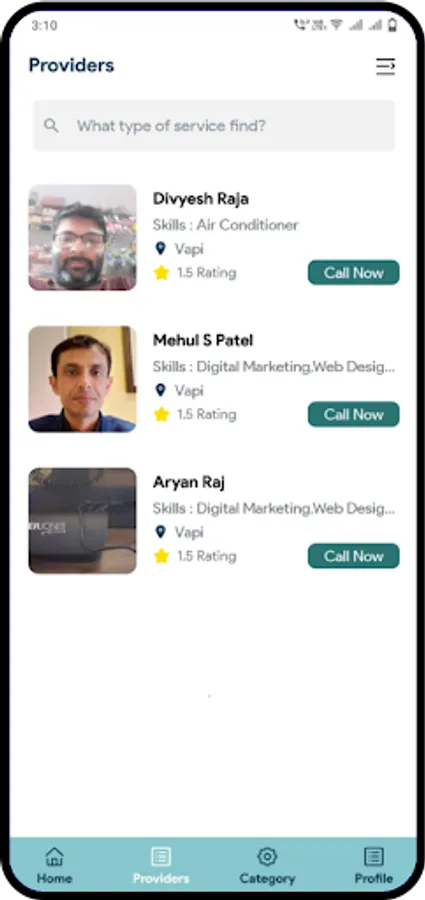
Task: Select the Divyesh Raja provider name
Action: pyautogui.click(x=200, y=199)
